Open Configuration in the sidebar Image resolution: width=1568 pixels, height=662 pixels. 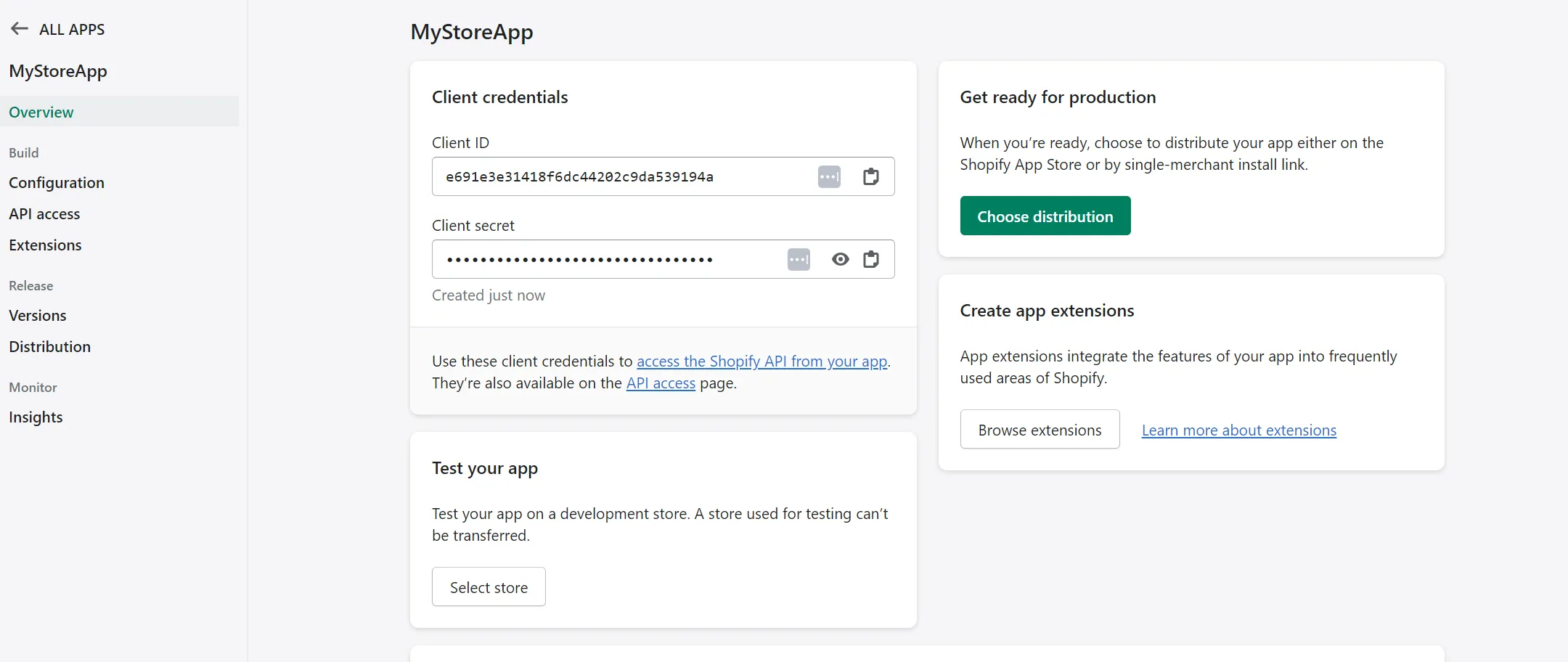pyautogui.click(x=57, y=183)
